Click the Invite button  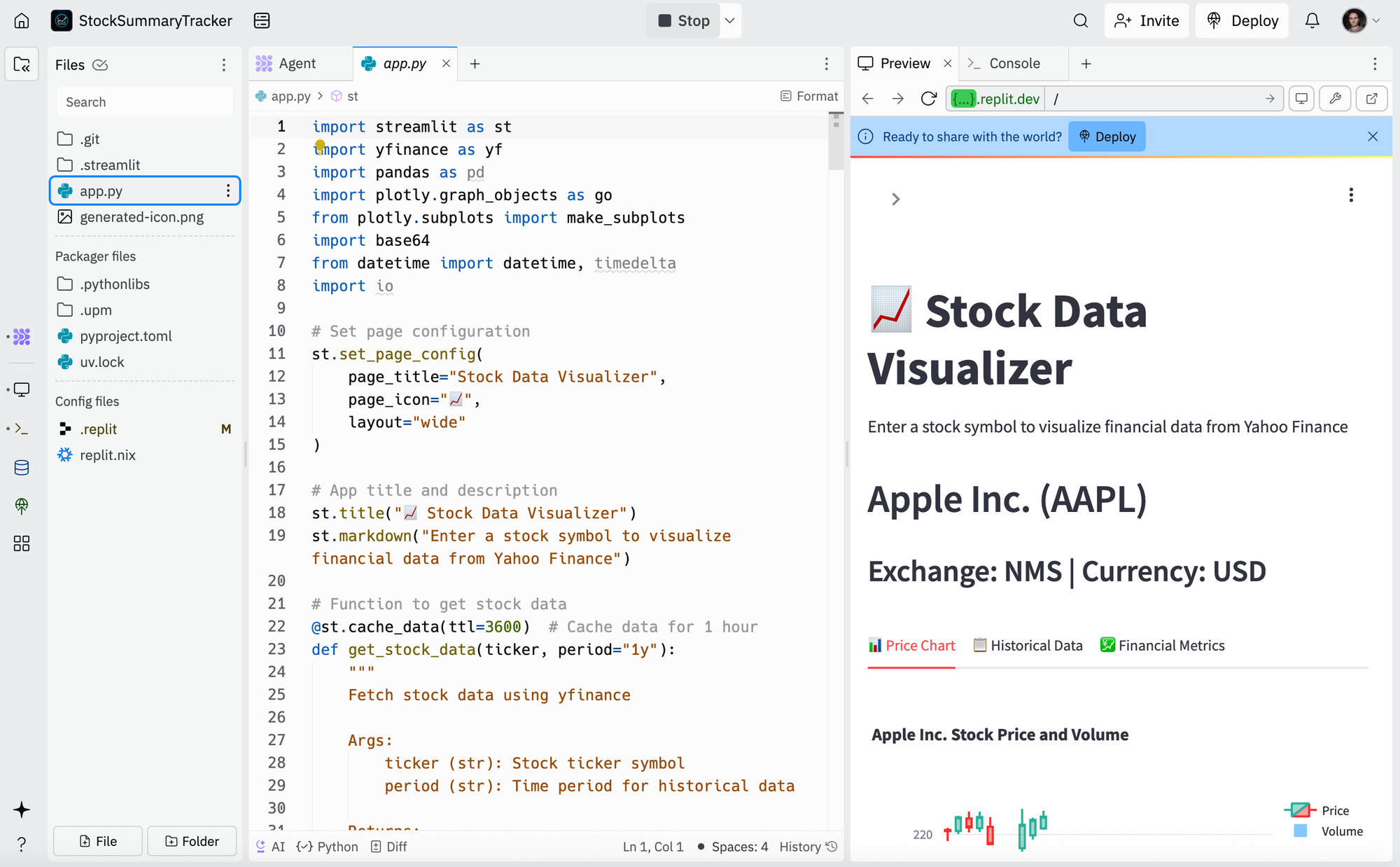pos(1147,20)
